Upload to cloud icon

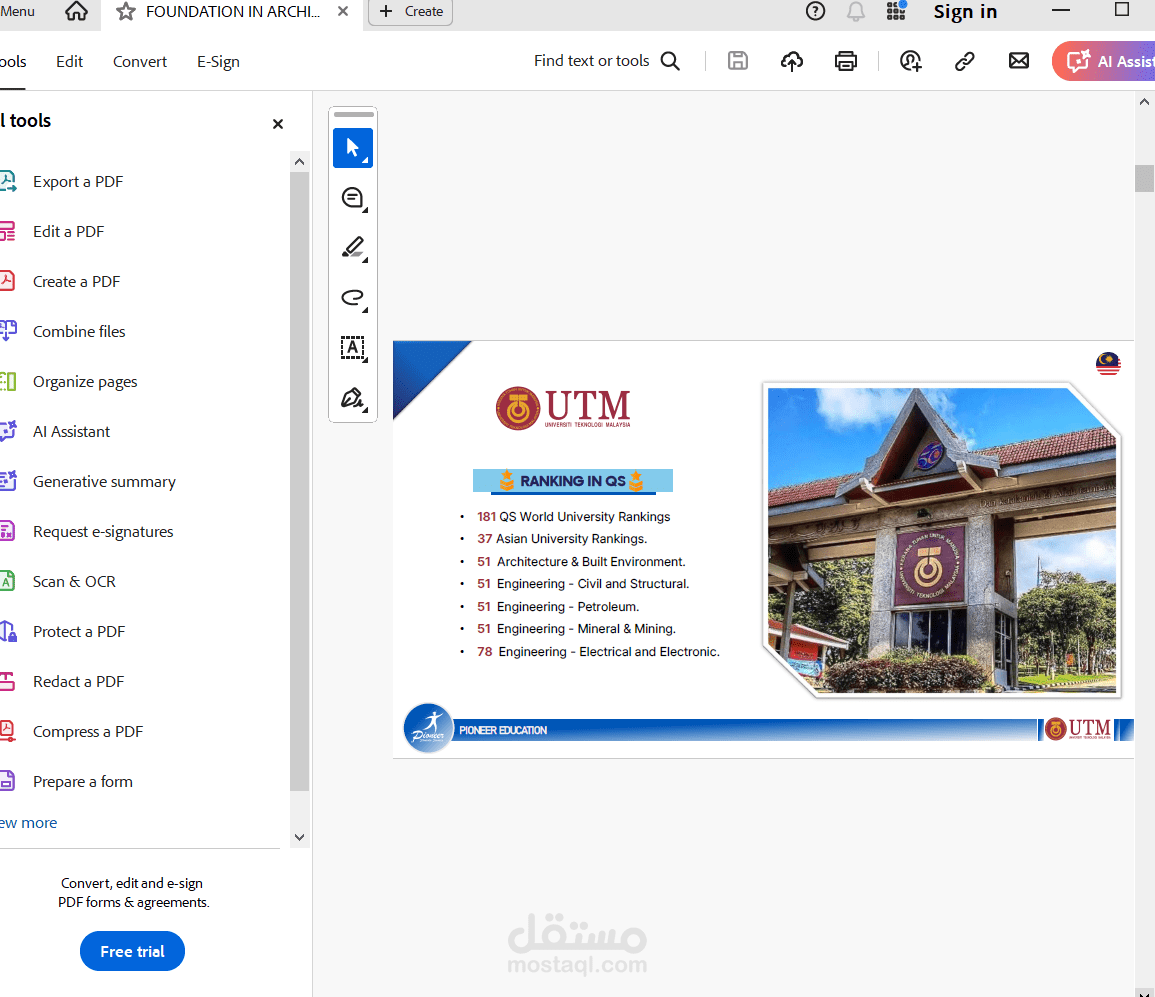[792, 61]
